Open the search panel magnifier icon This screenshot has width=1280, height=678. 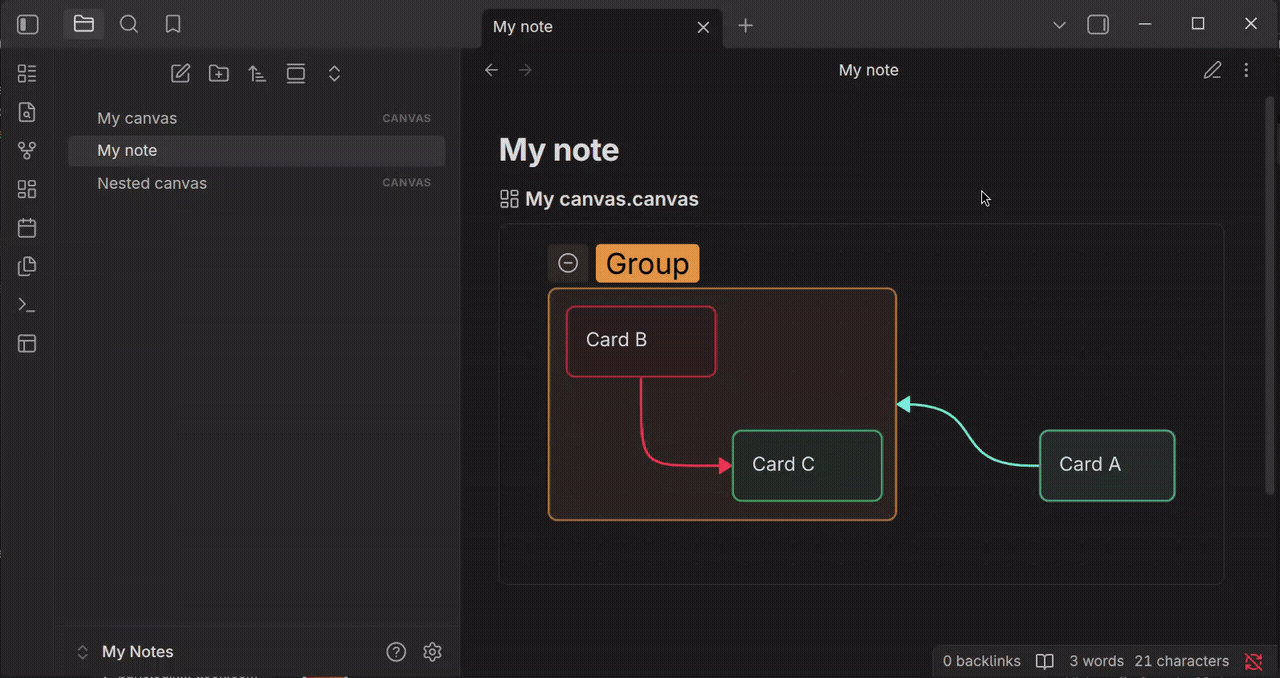tap(129, 24)
